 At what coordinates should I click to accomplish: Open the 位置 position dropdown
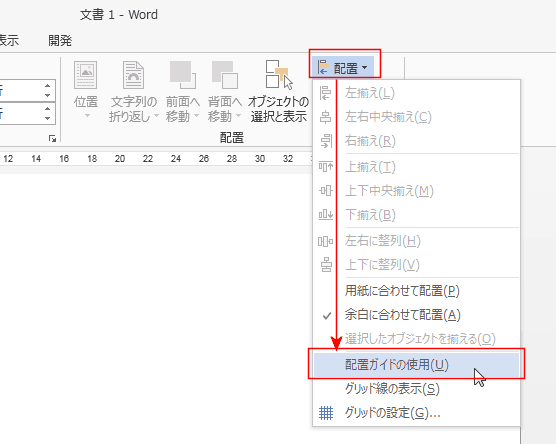click(86, 90)
